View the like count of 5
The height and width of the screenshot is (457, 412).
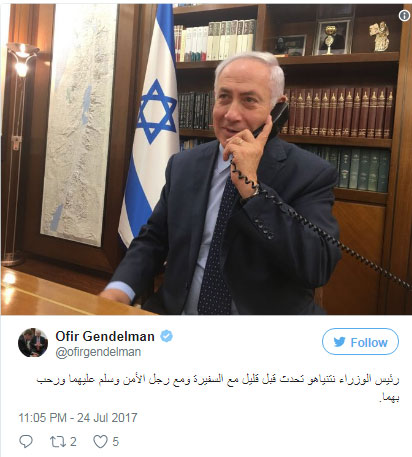tap(115, 442)
